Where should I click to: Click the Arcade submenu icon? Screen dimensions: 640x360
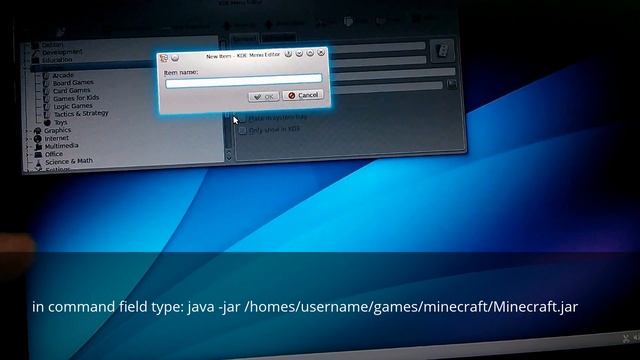46,76
